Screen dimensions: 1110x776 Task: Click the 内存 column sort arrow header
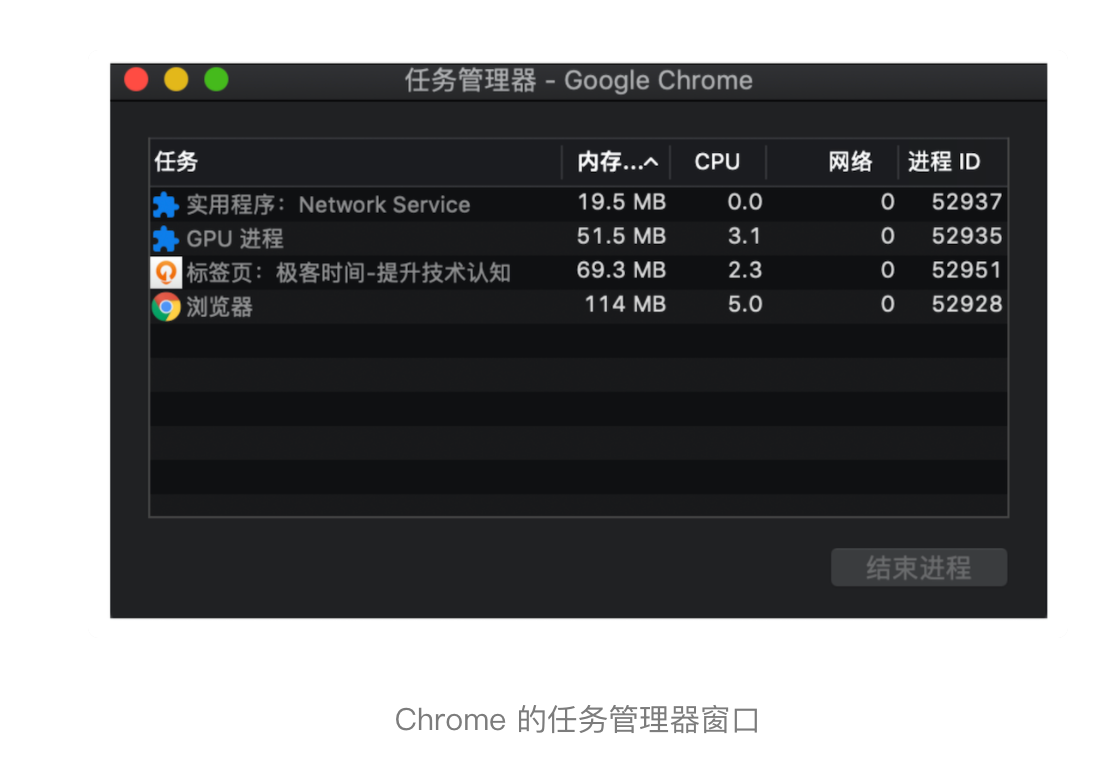tap(617, 162)
